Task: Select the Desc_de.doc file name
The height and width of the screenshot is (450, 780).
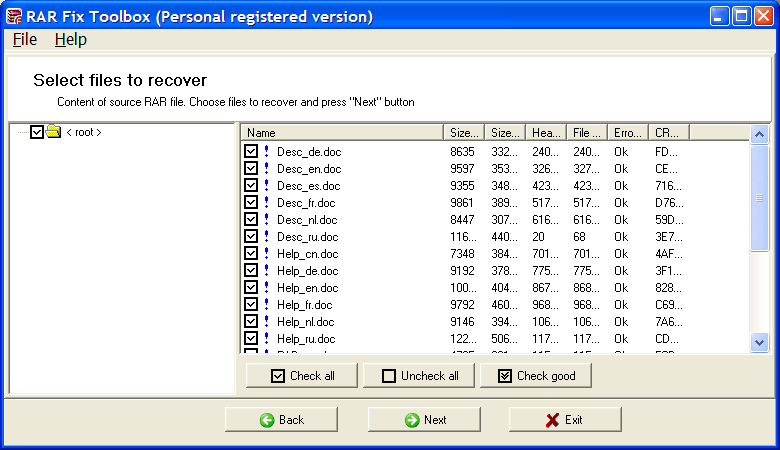Action: tap(309, 152)
